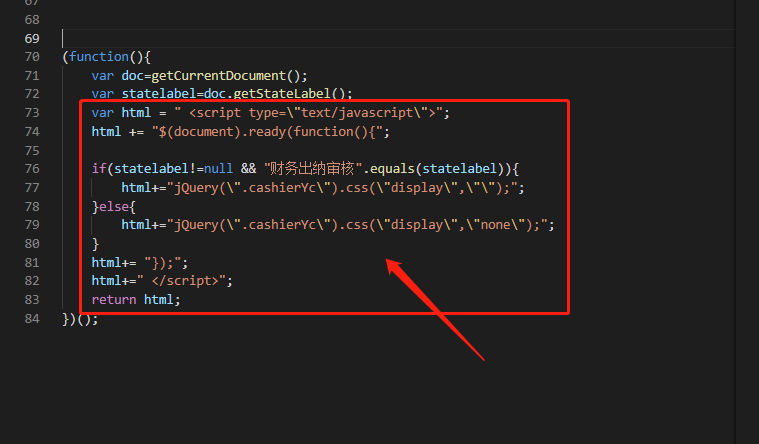Place cursor on empty line 69
The width and height of the screenshot is (759, 444).
(398, 39)
